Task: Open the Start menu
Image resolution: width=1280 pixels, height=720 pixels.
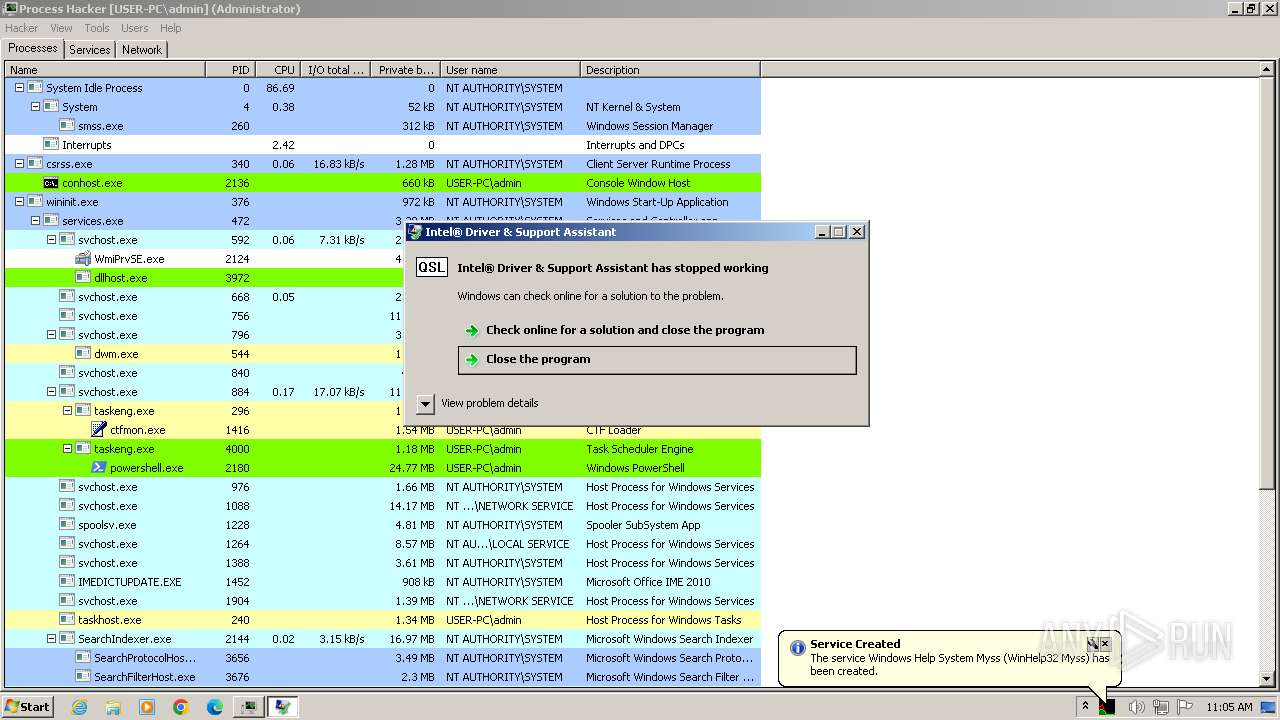Action: pyautogui.click(x=27, y=707)
